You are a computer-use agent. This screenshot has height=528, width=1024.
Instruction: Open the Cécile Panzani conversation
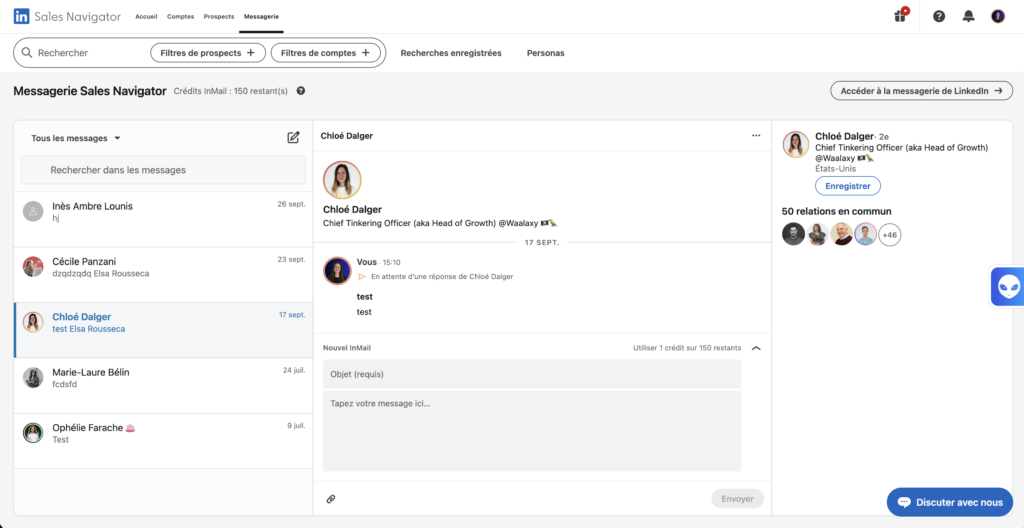click(163, 275)
